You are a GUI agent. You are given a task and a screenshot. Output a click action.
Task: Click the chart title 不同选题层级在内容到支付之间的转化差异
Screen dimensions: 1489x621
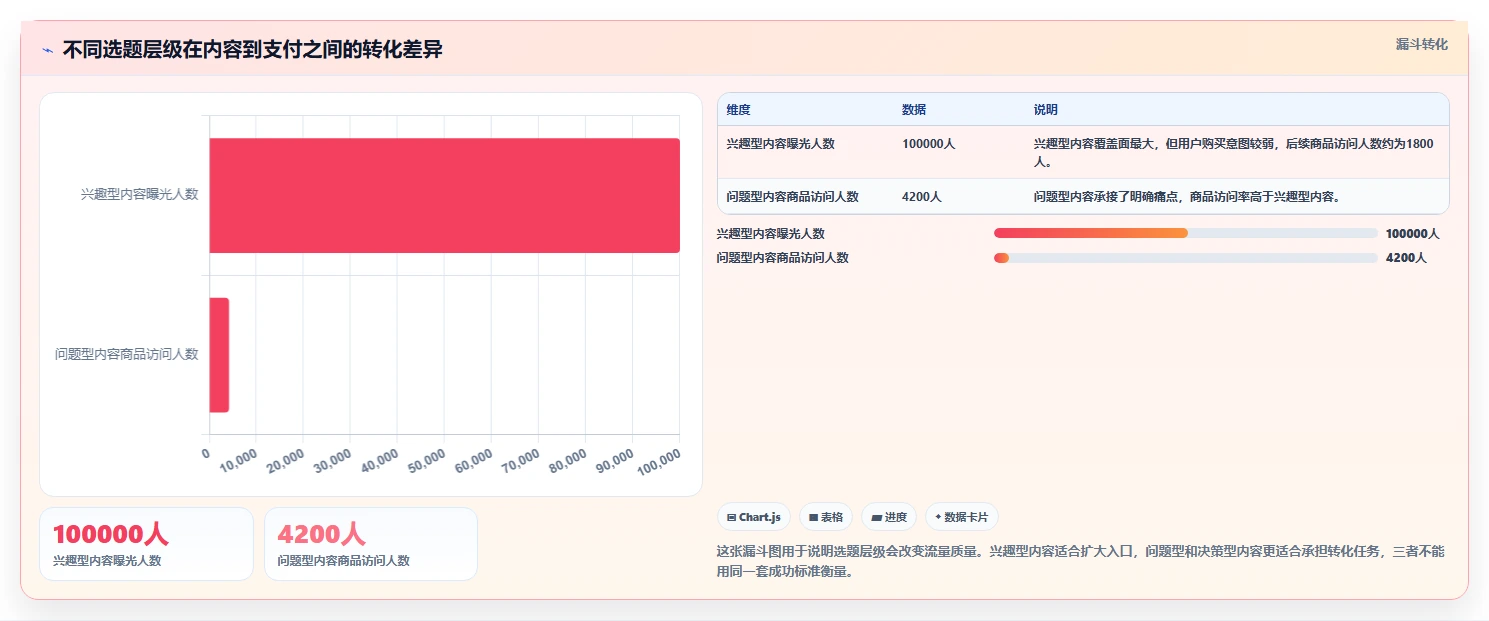click(x=253, y=50)
